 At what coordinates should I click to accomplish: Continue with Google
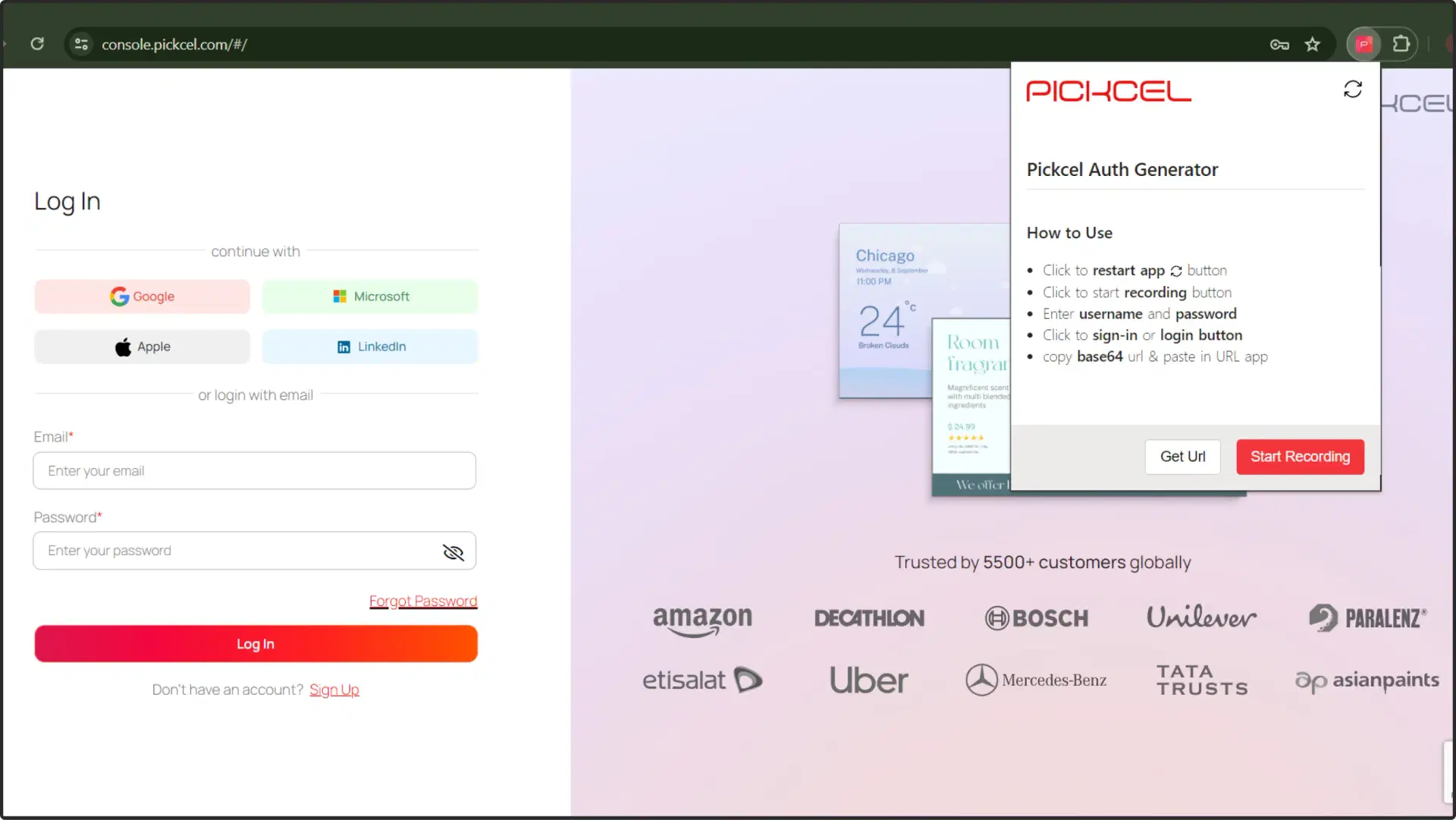[141, 296]
